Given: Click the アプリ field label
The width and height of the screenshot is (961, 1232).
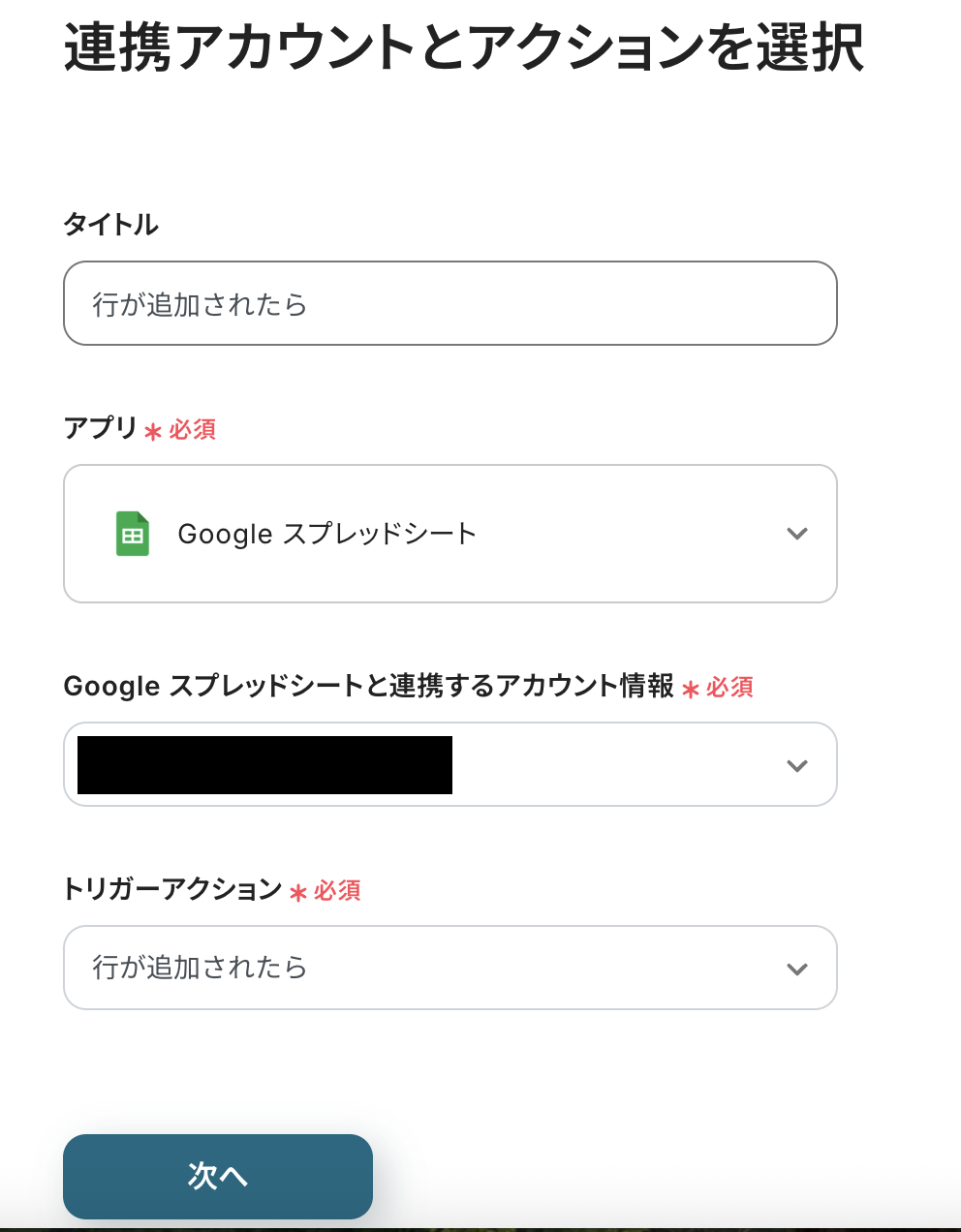Looking at the screenshot, I should (x=100, y=428).
